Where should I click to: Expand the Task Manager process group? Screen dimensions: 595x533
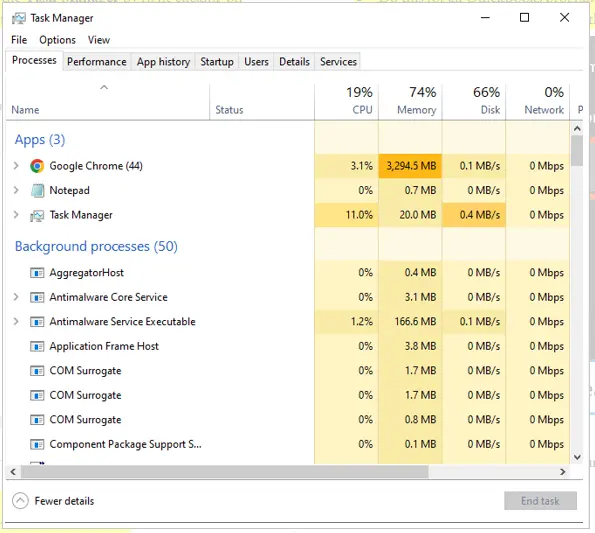16,215
